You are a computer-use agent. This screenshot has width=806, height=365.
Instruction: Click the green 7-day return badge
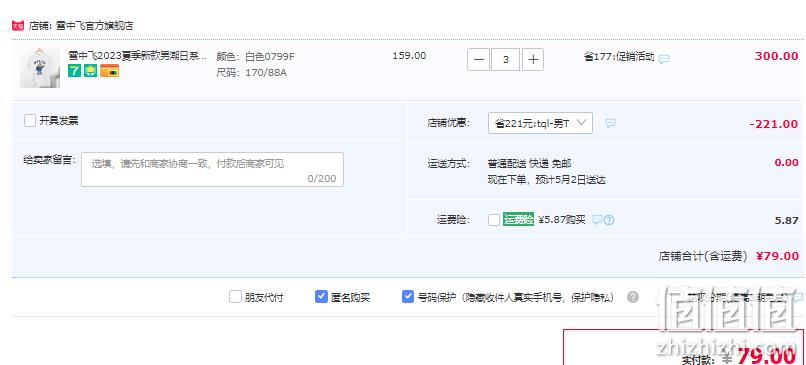pos(75,71)
